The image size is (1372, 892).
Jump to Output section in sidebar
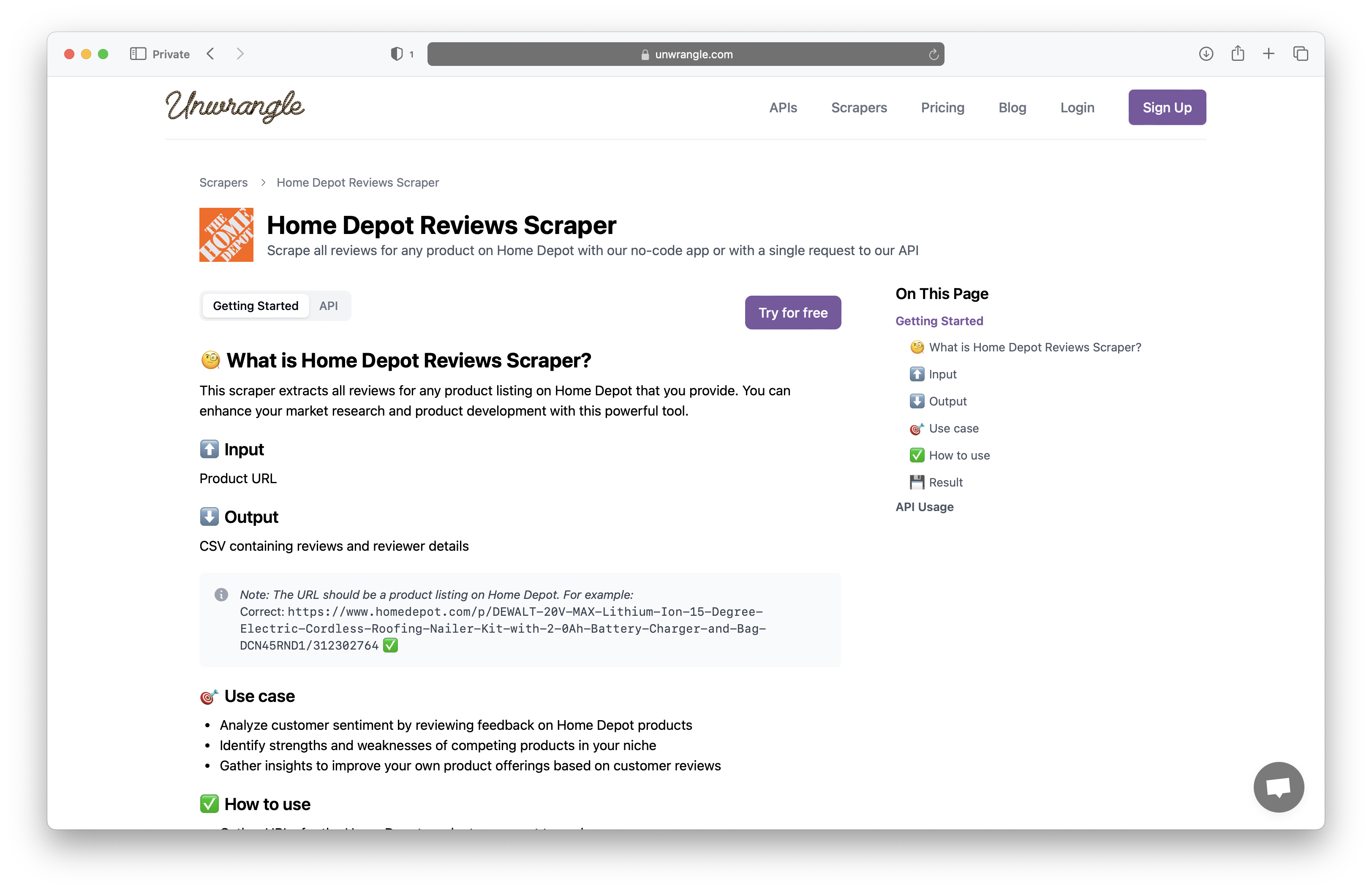938,402
